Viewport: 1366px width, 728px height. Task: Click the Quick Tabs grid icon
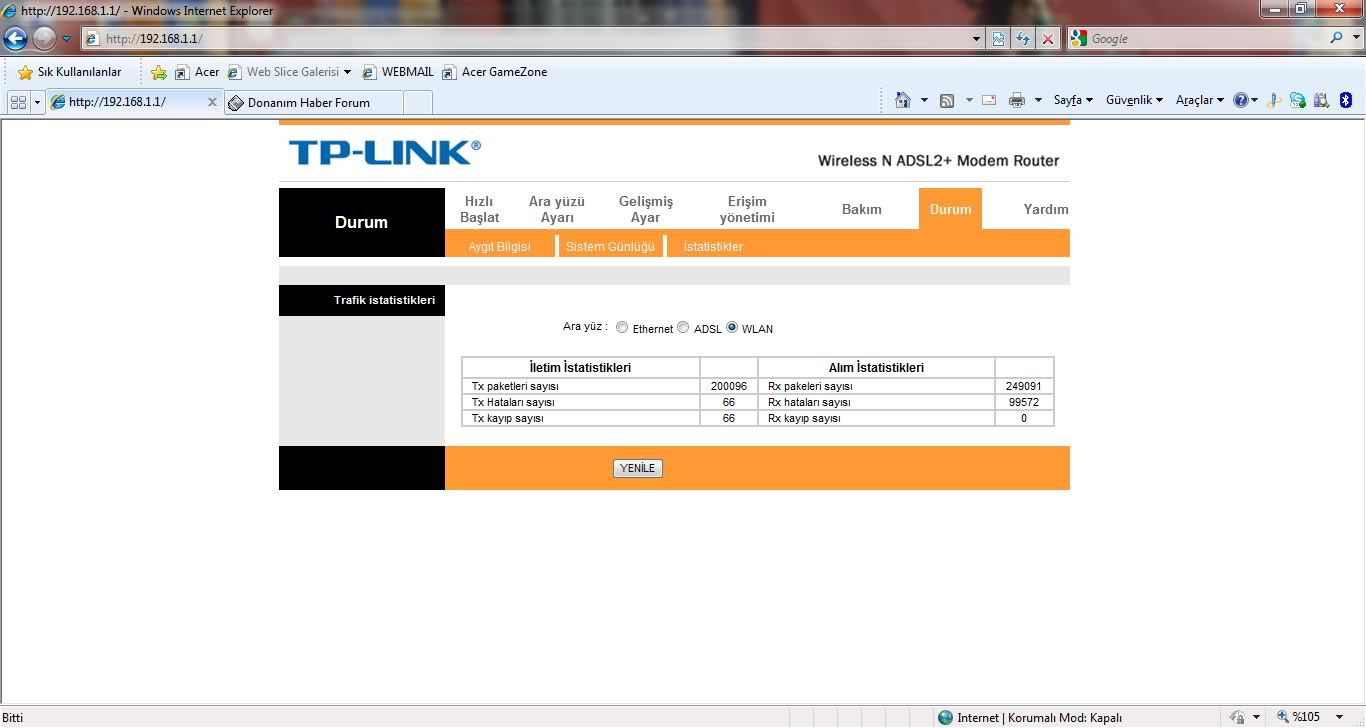point(18,102)
